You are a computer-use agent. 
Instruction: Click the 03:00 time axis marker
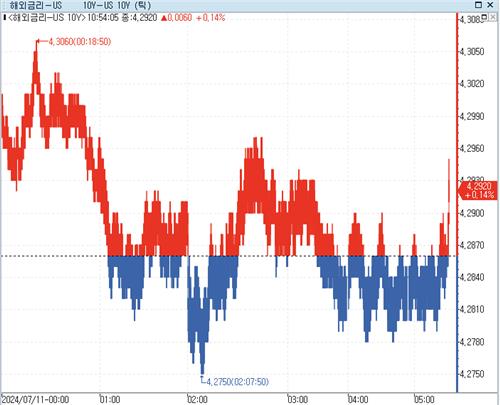298,399
